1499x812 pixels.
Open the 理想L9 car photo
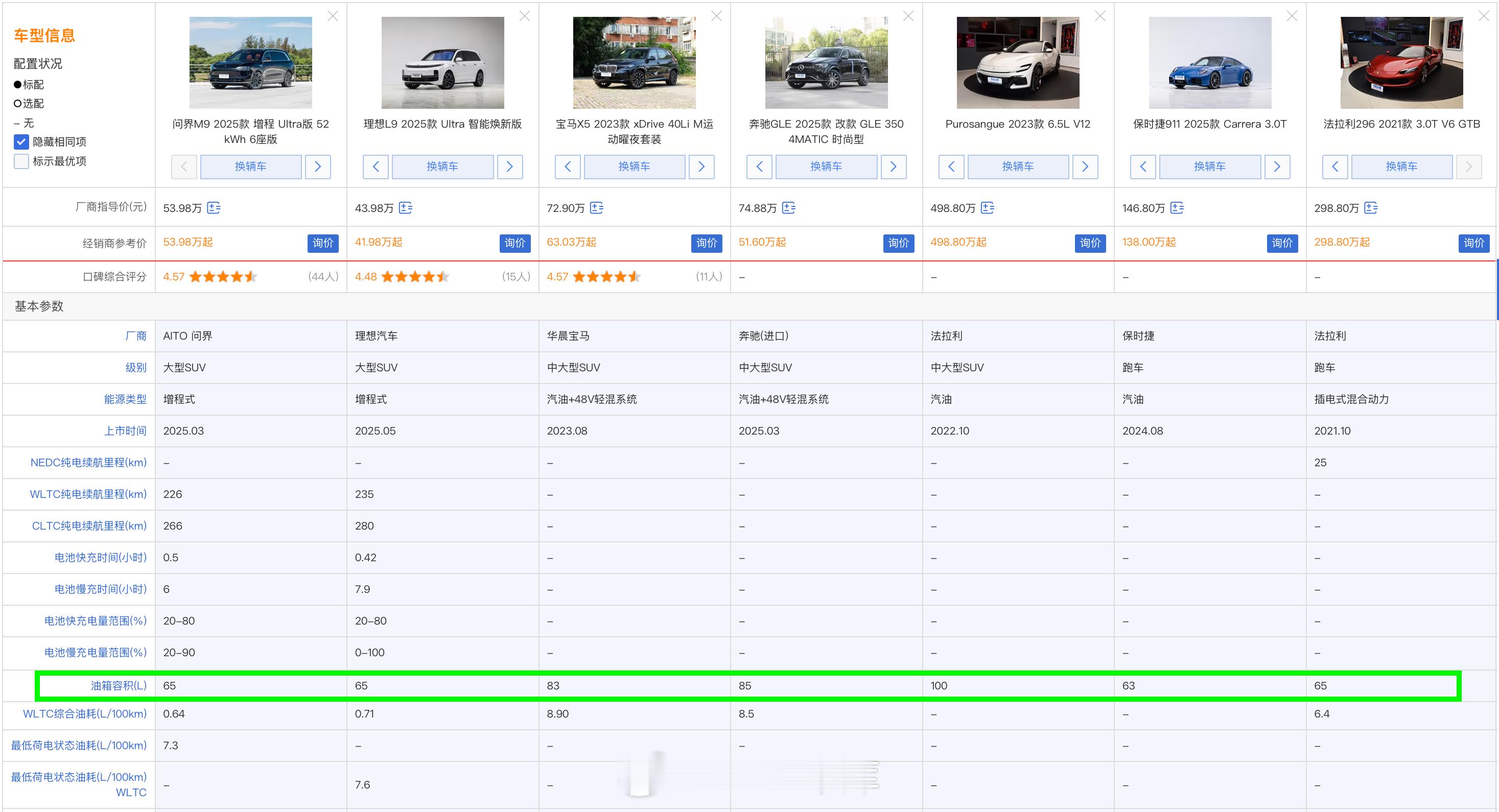[x=443, y=63]
